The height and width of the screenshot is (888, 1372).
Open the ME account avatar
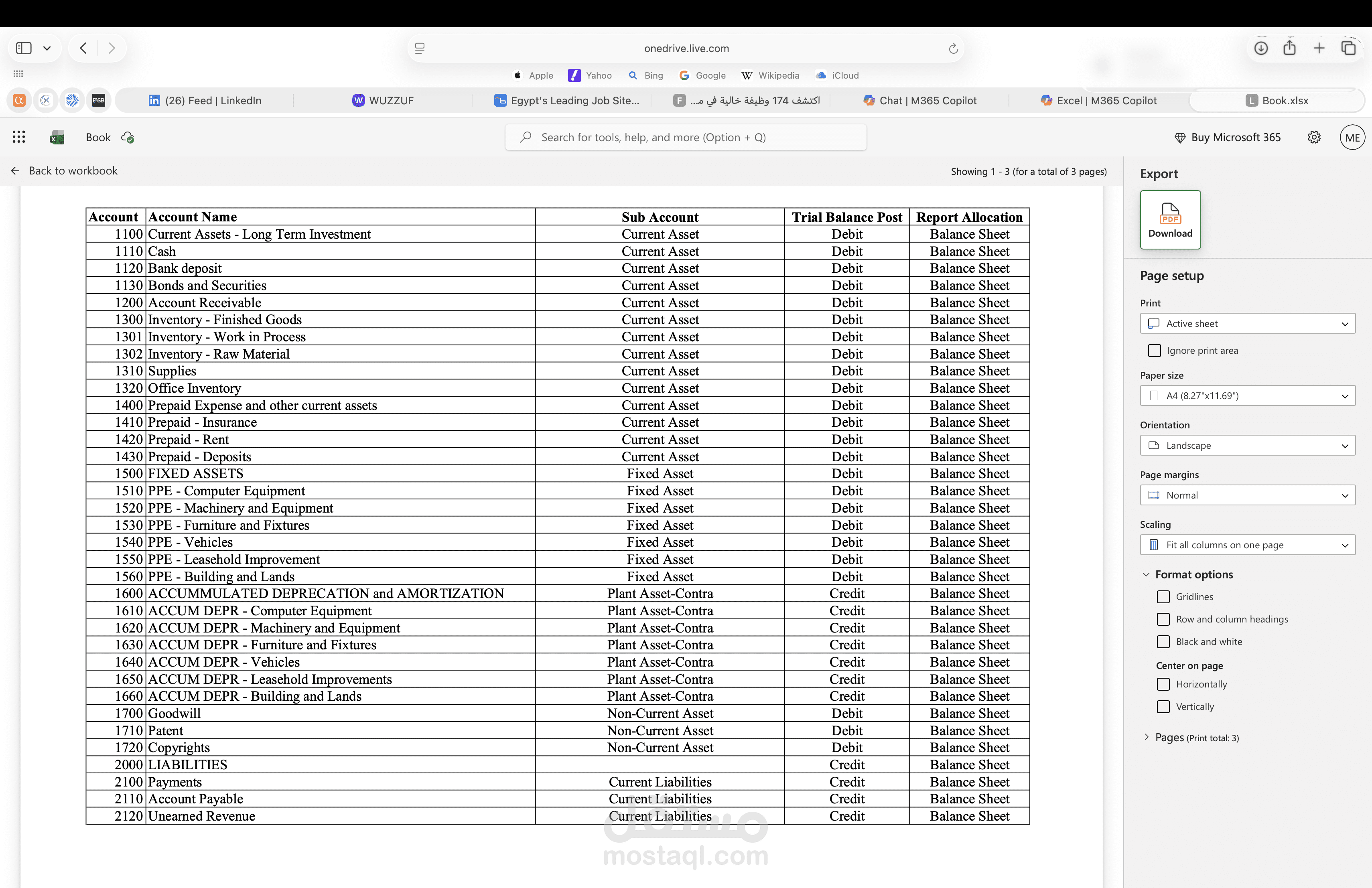point(1352,137)
